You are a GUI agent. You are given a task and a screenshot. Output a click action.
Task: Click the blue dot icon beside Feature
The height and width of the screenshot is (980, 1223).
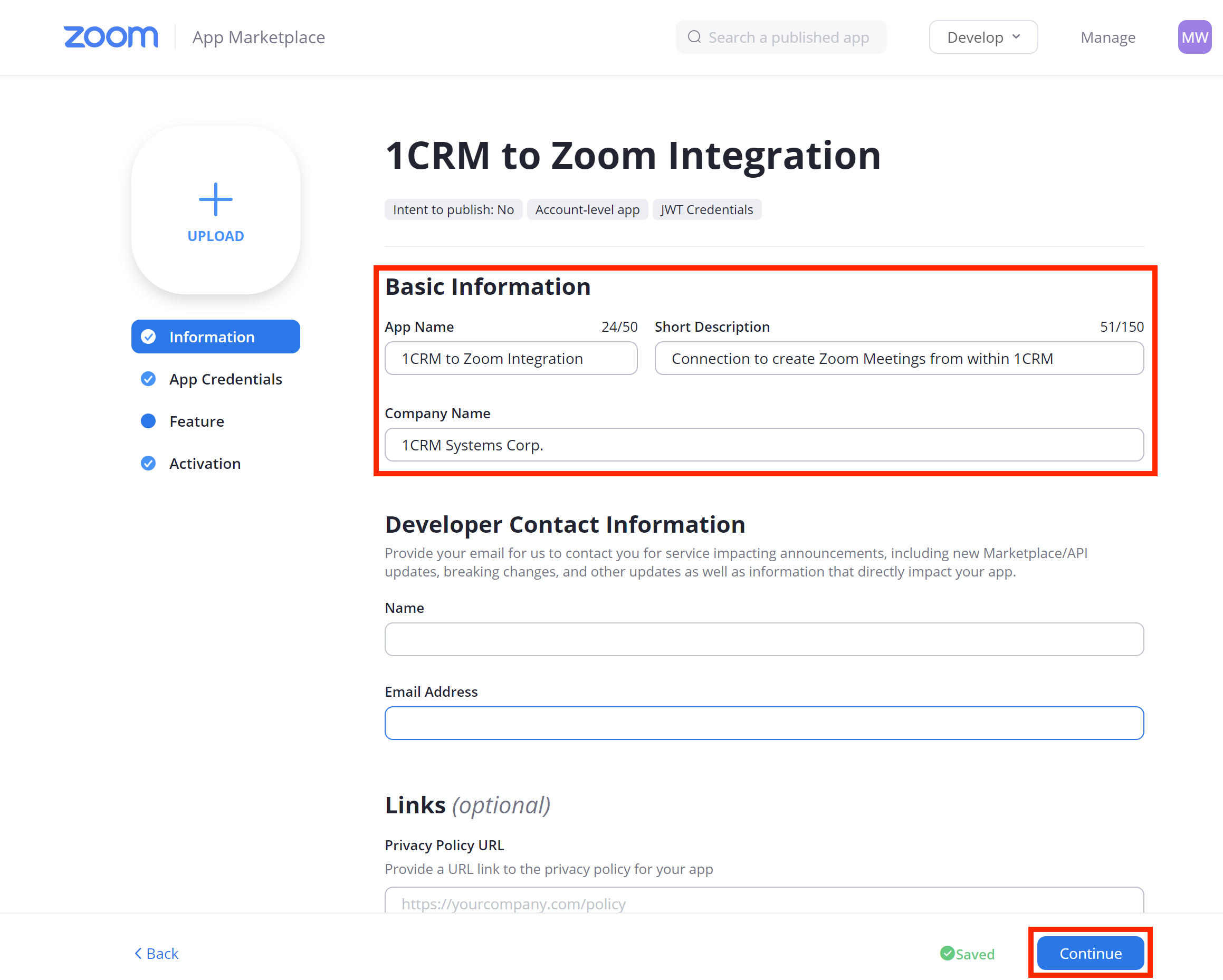[148, 421]
